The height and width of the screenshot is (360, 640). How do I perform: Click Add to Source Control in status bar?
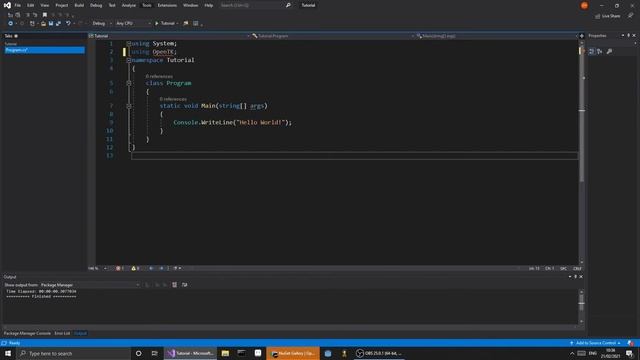pos(596,343)
